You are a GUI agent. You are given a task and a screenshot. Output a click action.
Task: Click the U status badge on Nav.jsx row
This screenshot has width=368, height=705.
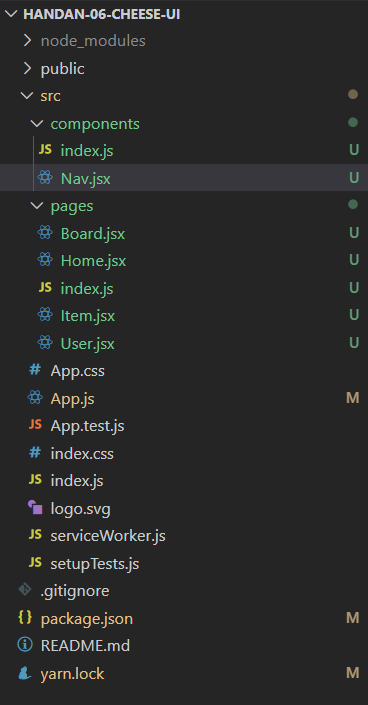(354, 178)
